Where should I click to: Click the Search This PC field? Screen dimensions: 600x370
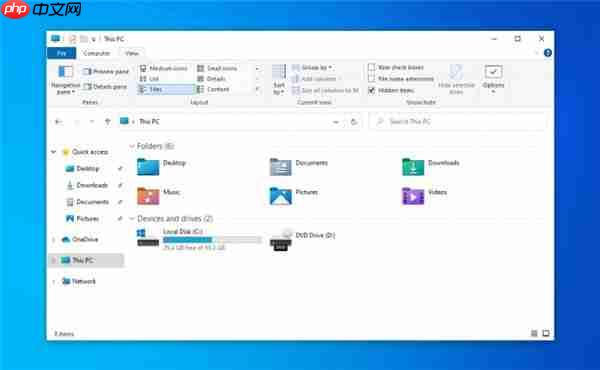(x=457, y=122)
